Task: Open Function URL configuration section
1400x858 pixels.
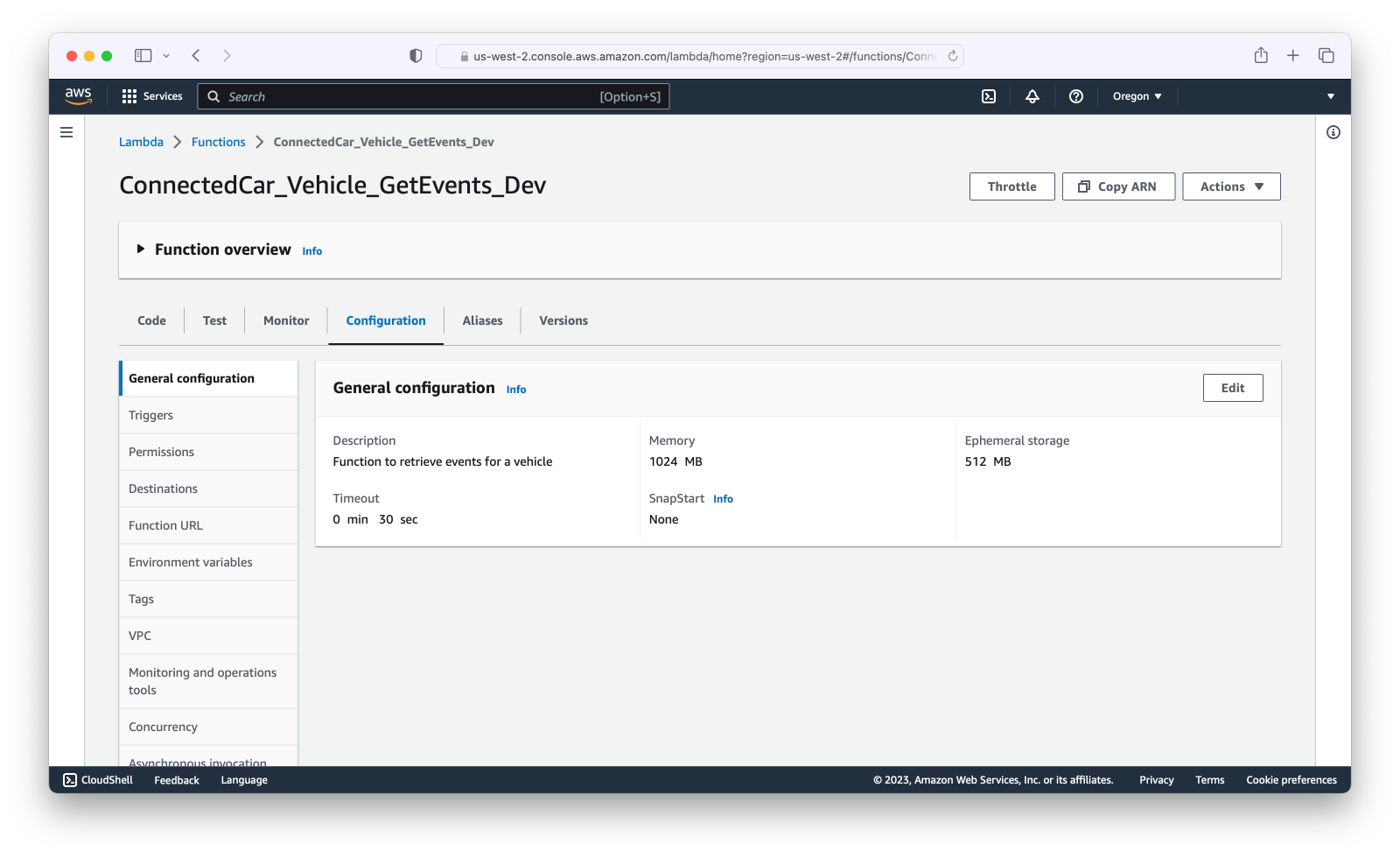Action: (208, 525)
